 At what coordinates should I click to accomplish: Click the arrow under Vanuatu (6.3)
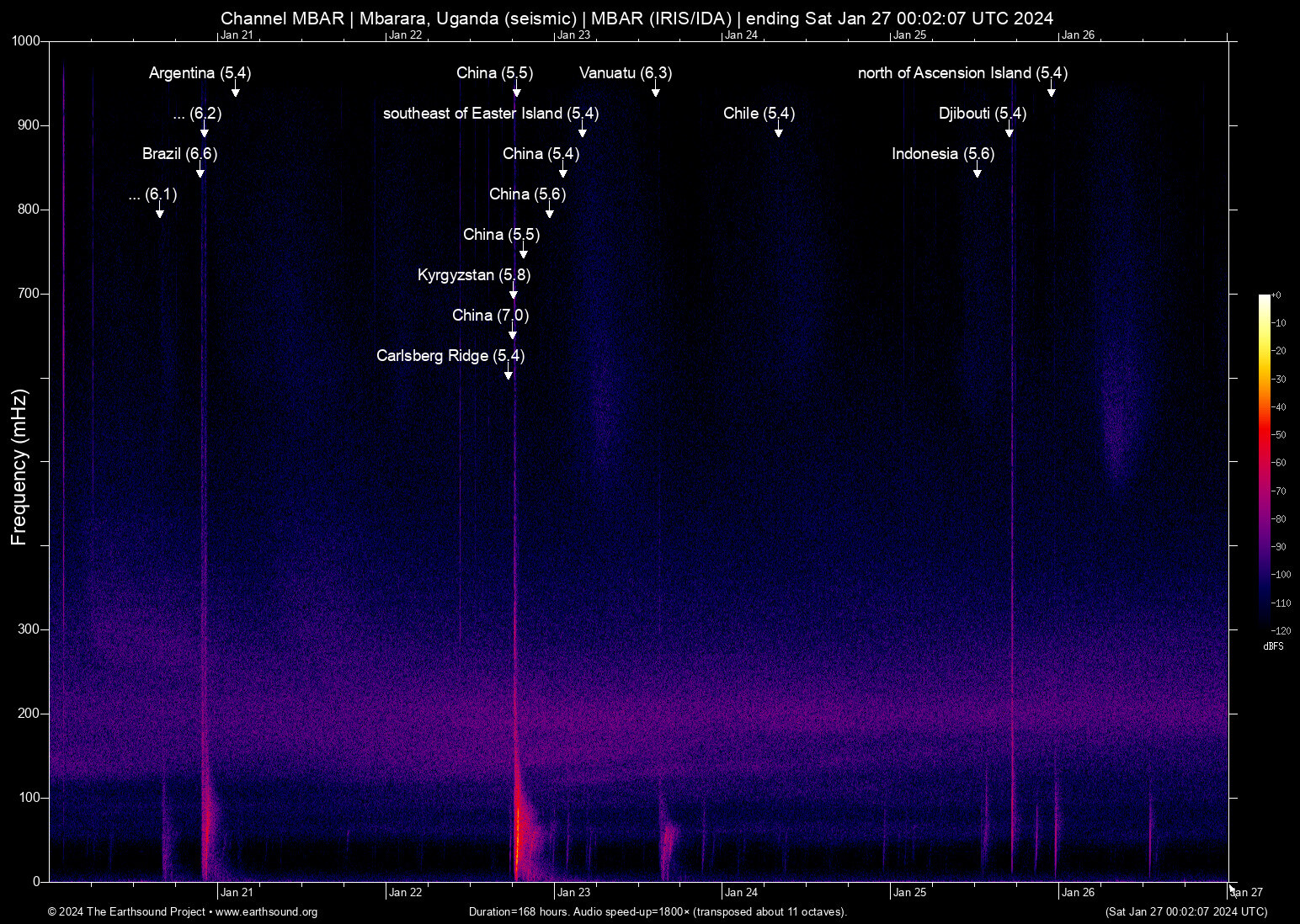[656, 92]
